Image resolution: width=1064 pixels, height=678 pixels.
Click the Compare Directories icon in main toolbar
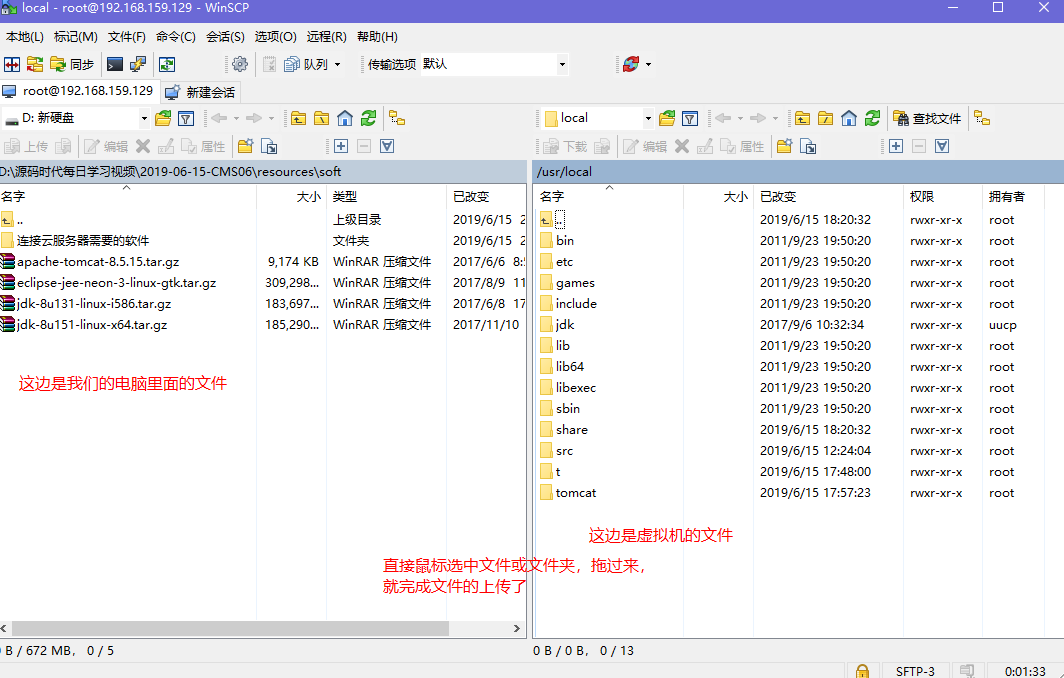pyautogui.click(x=12, y=64)
